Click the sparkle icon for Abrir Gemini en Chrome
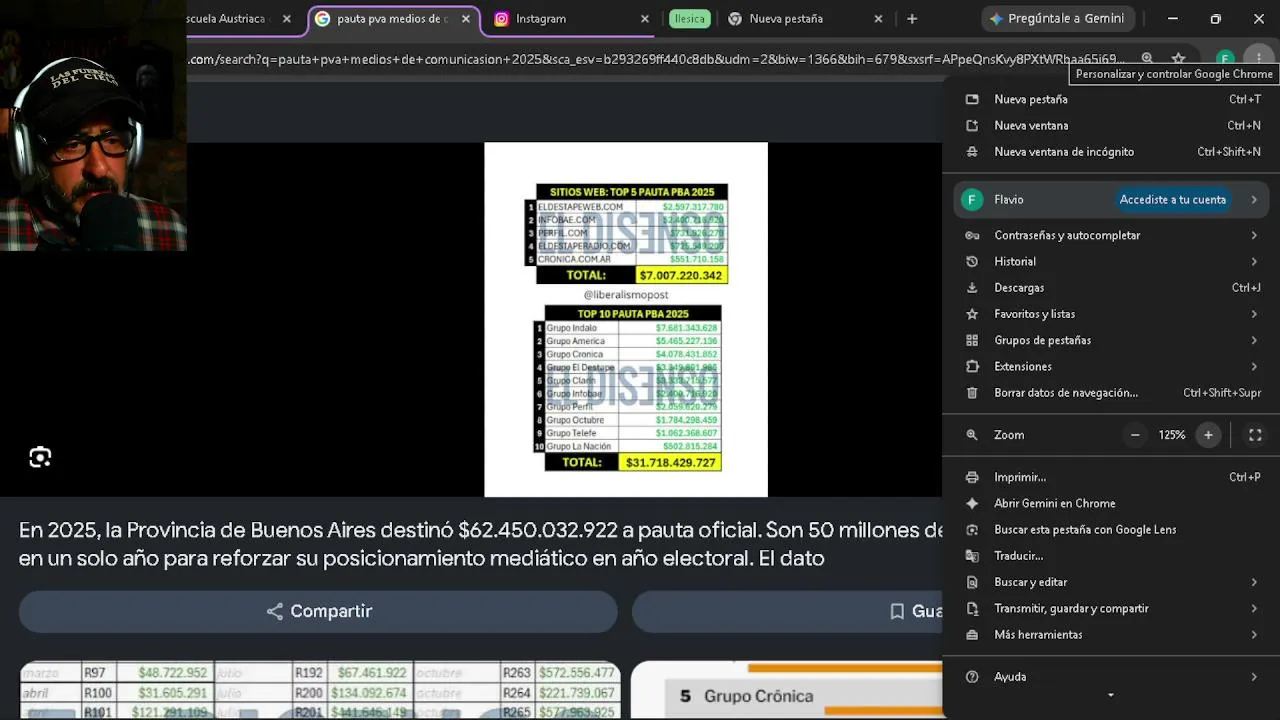The image size is (1280, 720). [972, 503]
